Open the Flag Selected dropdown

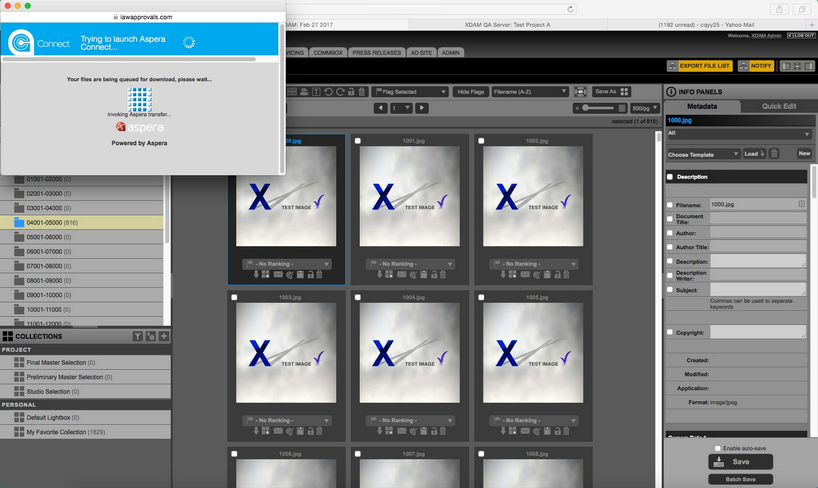pos(417,91)
